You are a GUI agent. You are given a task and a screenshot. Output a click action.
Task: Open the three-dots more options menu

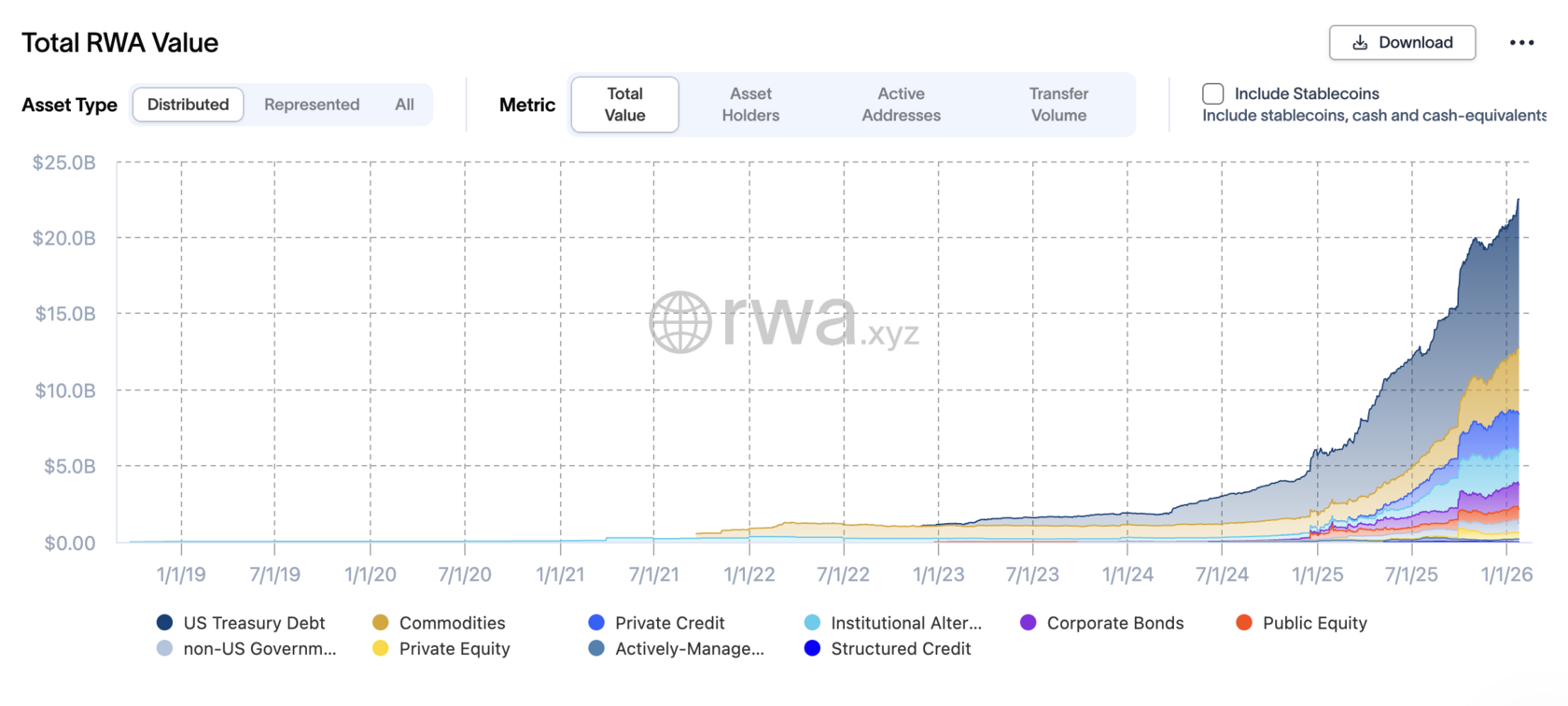tap(1521, 43)
